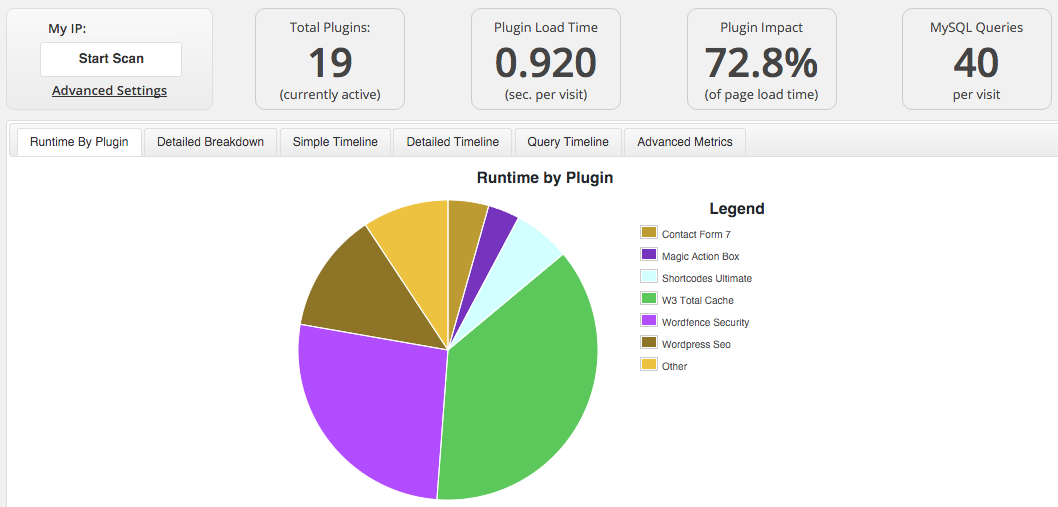Click the Other legend swatch
1058x507 pixels.
coord(648,365)
